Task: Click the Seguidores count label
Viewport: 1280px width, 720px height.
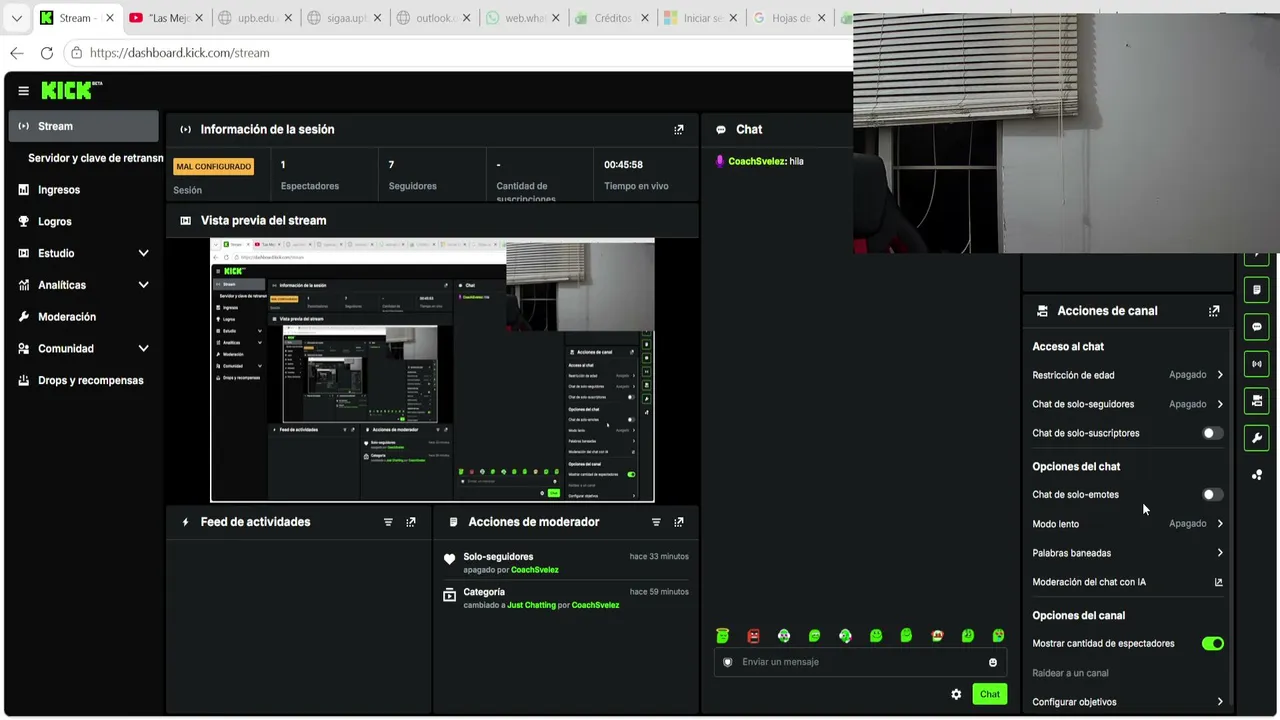Action: [x=412, y=186]
